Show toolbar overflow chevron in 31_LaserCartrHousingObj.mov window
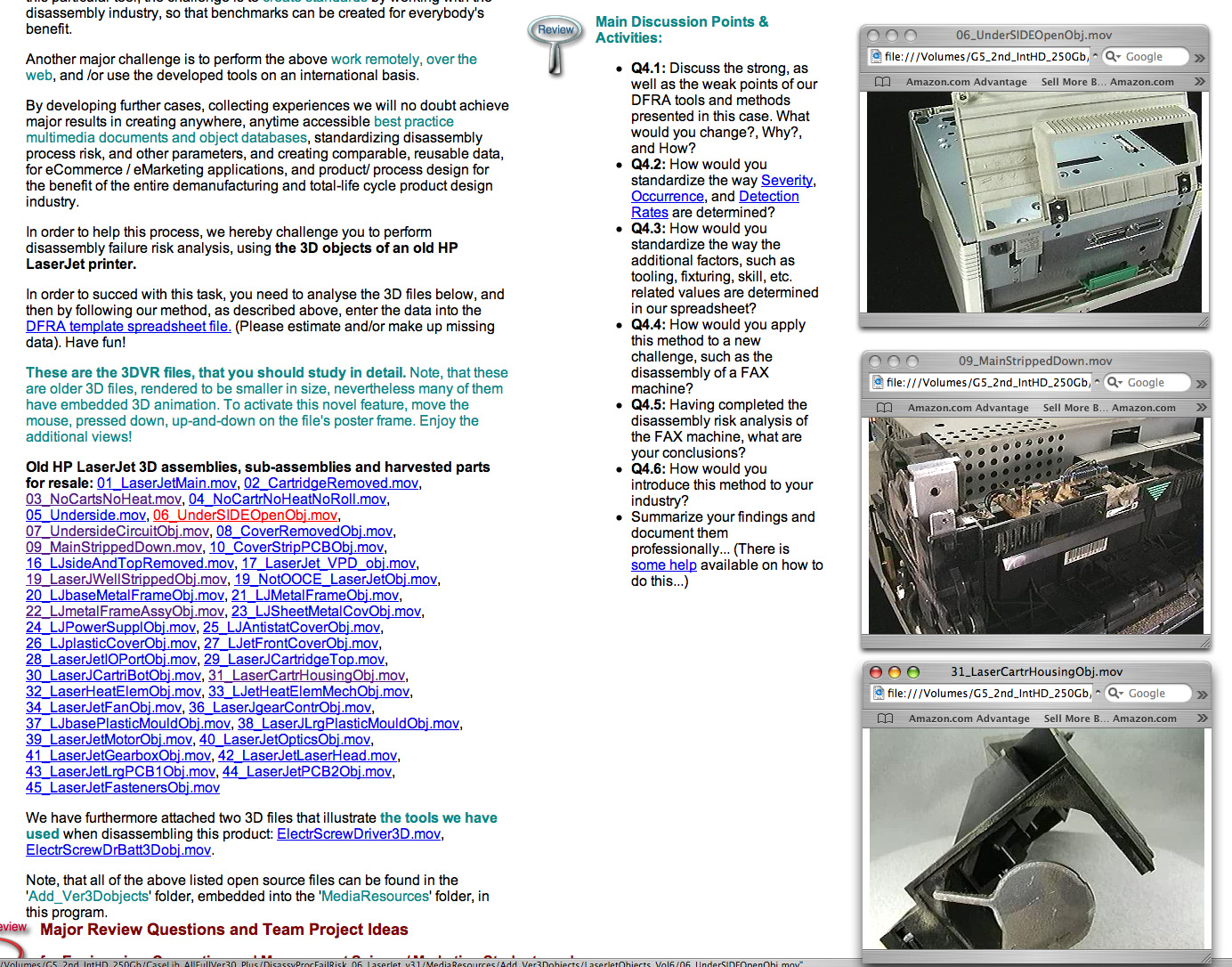Image resolution: width=1232 pixels, height=967 pixels. [1202, 695]
